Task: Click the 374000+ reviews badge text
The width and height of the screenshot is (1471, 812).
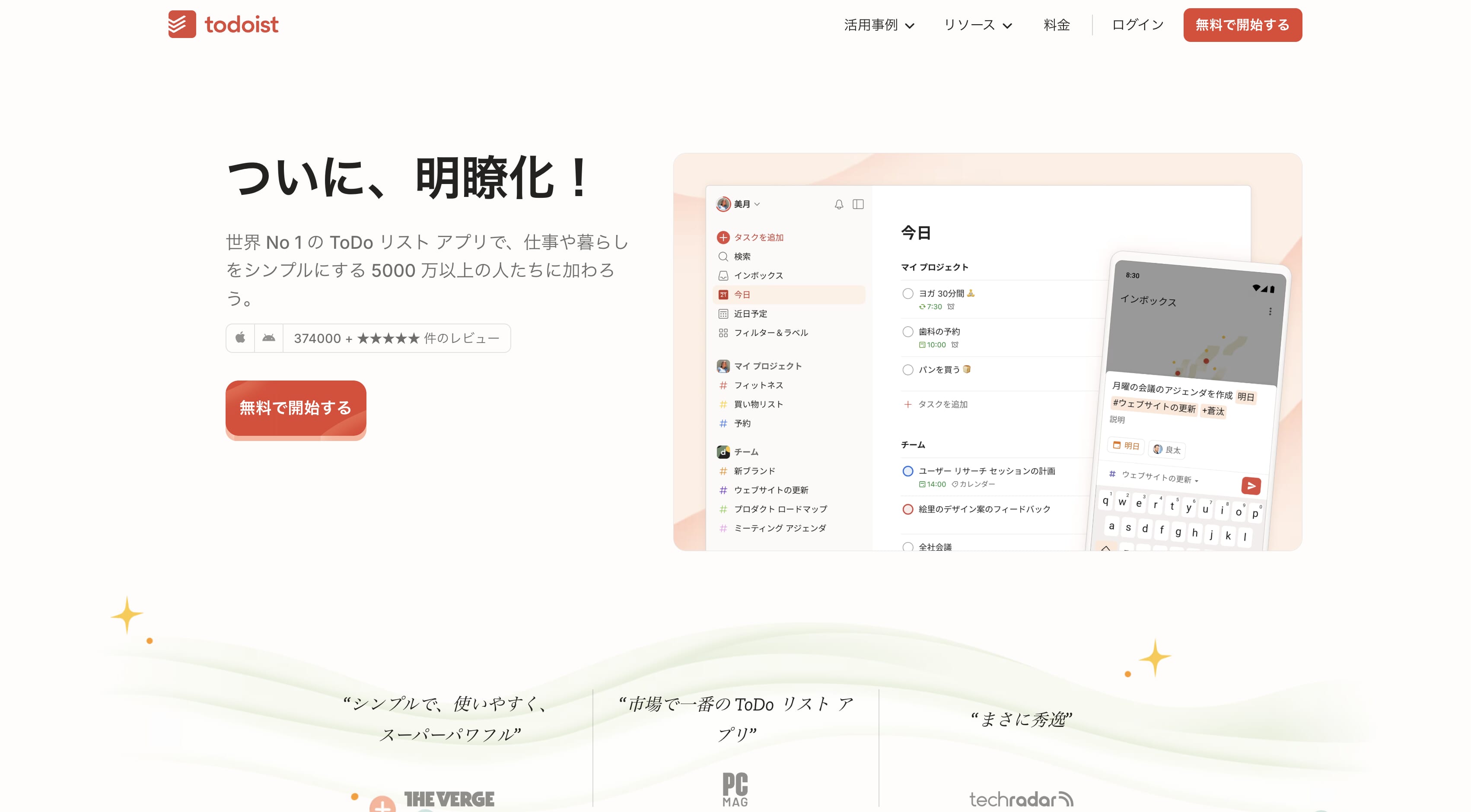Action: pyautogui.click(x=396, y=338)
